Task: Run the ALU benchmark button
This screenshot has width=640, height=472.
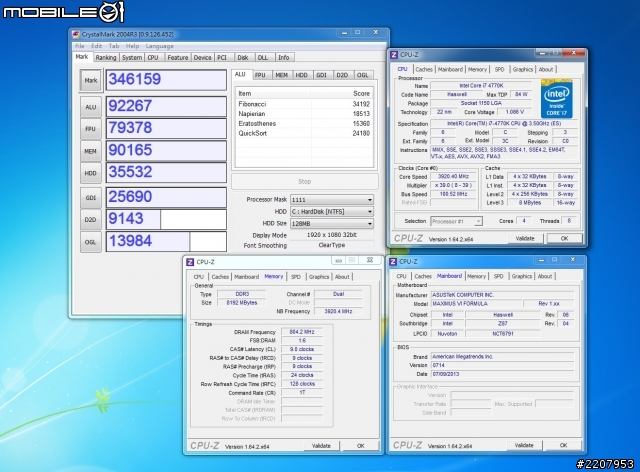Action: [91, 107]
